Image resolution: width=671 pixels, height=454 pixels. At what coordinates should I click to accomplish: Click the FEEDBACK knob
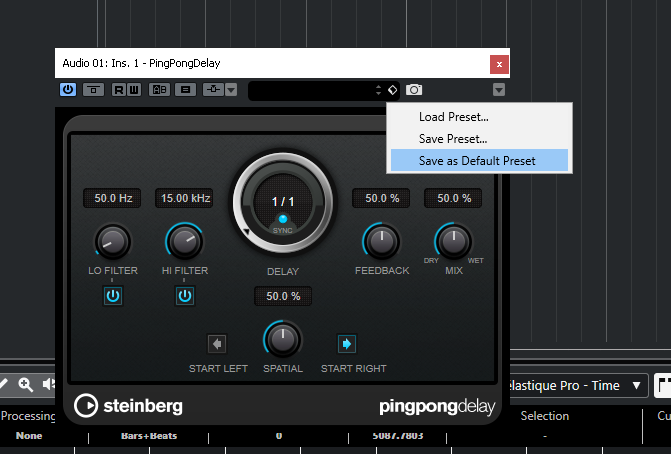381,242
